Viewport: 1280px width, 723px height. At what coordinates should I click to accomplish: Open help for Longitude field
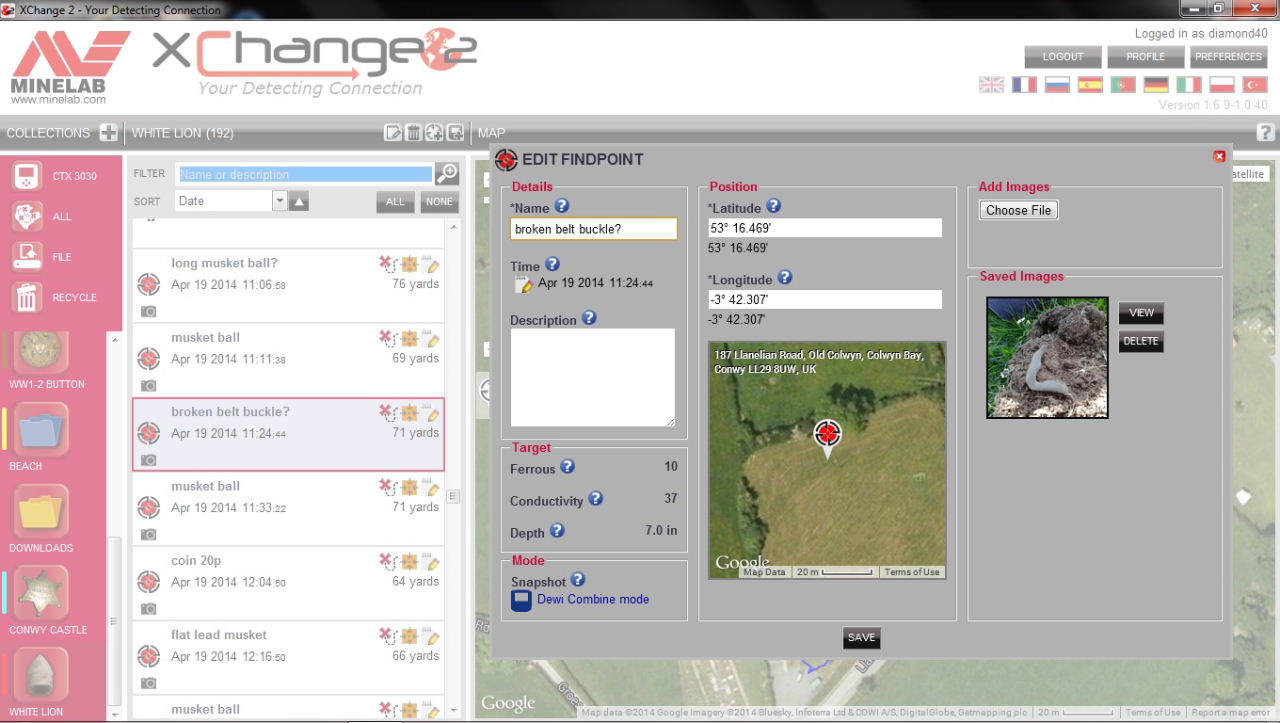785,278
